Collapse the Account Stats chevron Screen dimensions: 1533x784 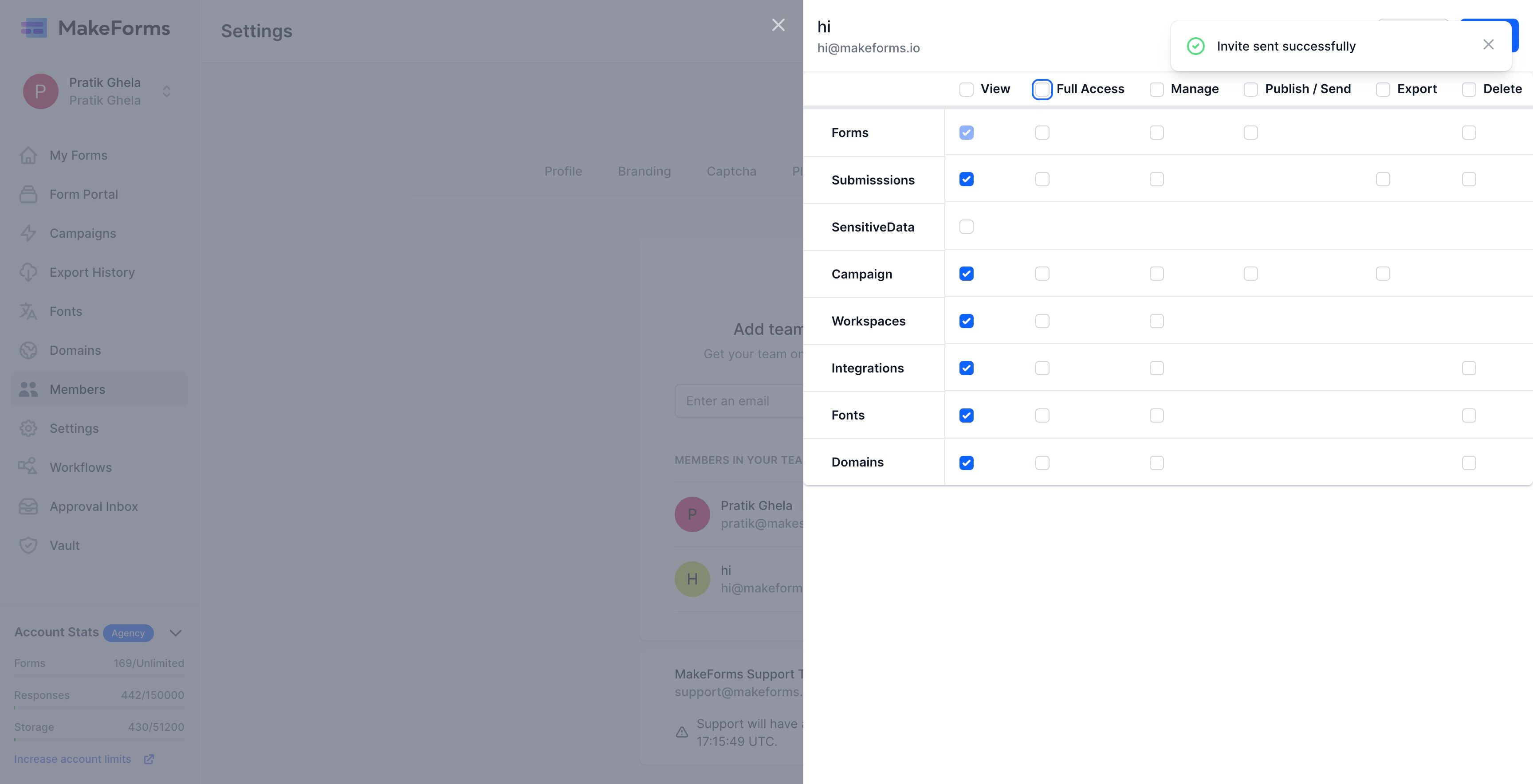click(x=175, y=633)
